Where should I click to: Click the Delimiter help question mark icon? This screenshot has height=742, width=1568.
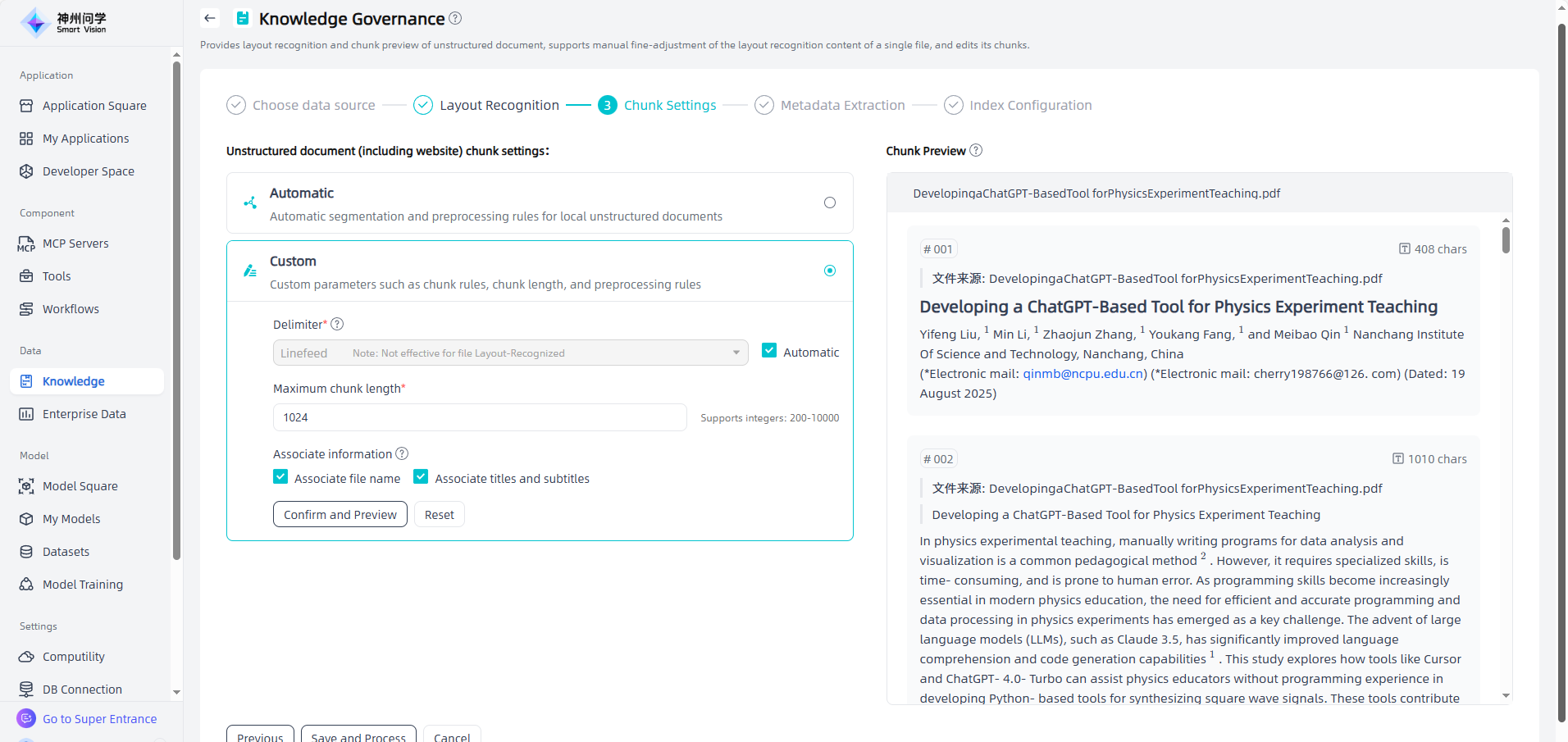pyautogui.click(x=337, y=324)
